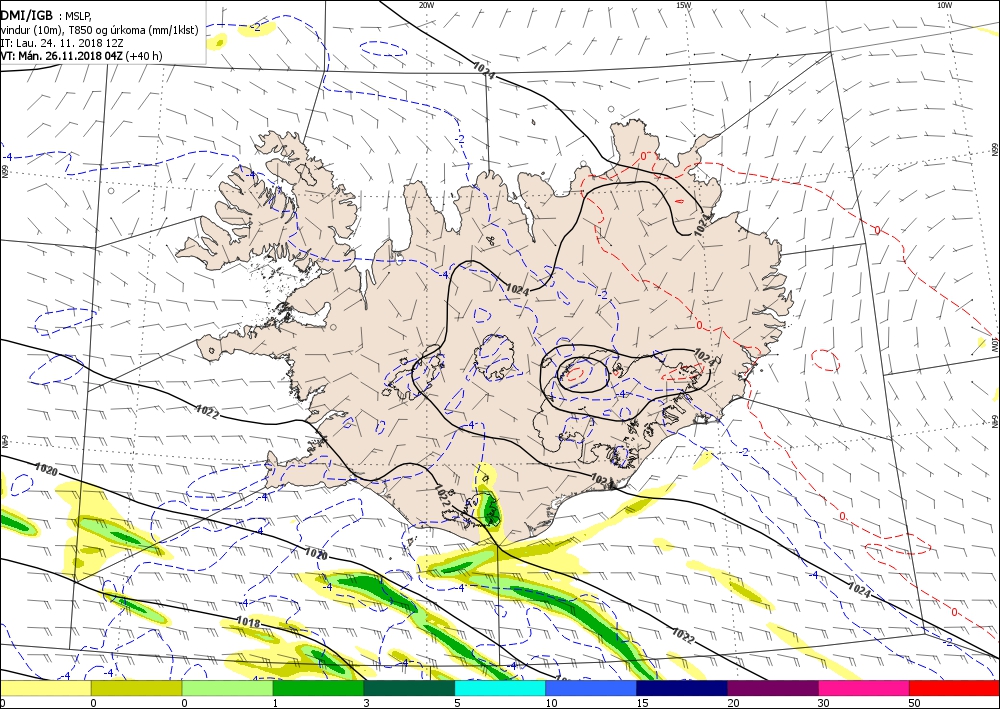Pick the cyan legend swatch
The image size is (1000, 709).
point(500,688)
